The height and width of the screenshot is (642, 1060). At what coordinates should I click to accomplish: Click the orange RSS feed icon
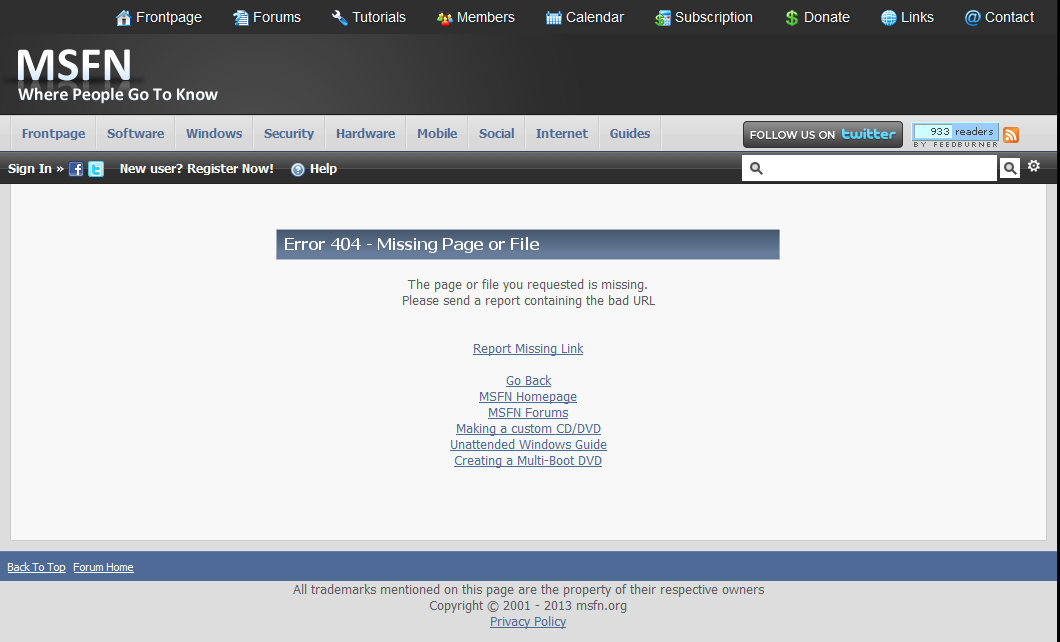1011,134
